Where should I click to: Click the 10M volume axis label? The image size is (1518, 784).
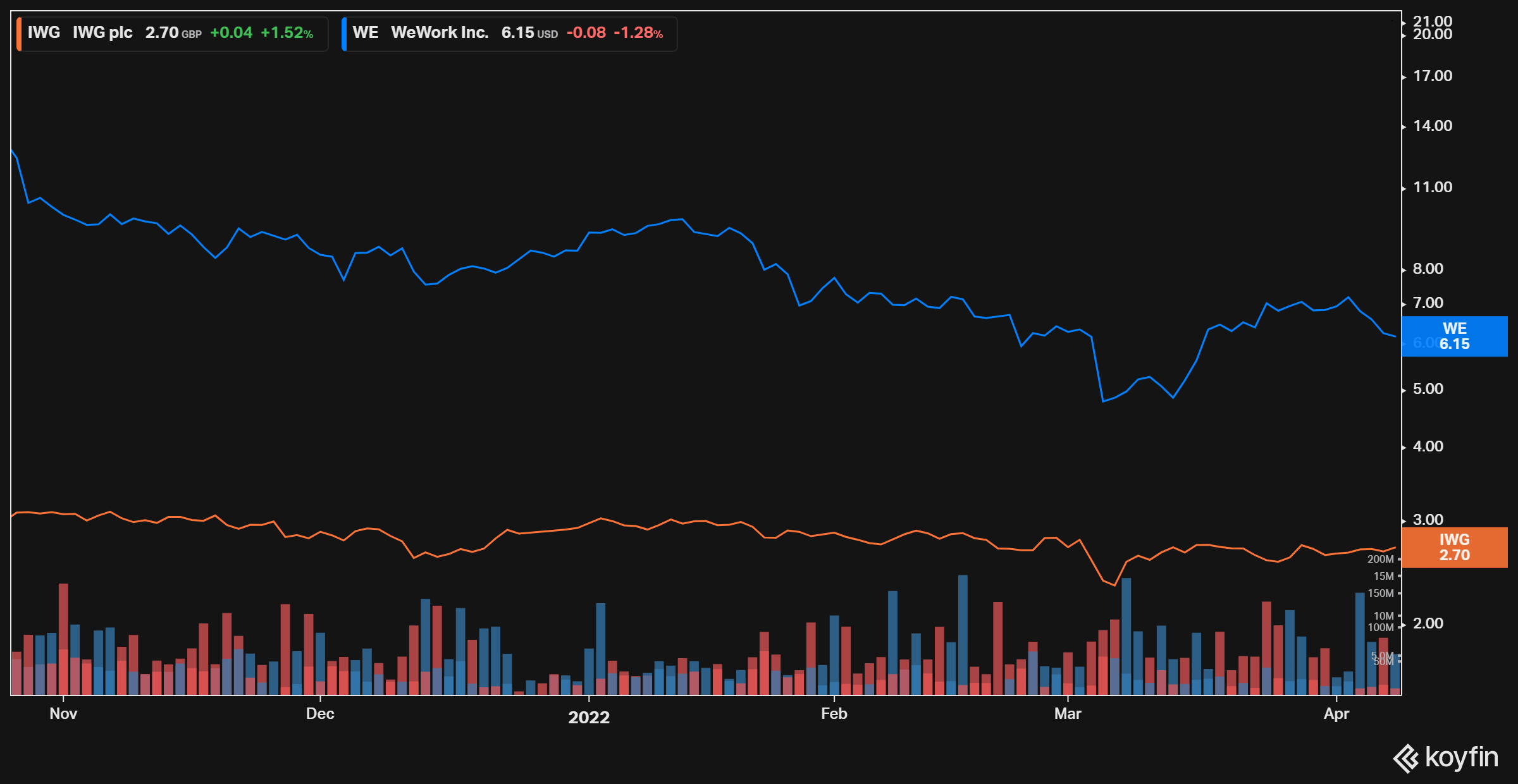[x=1384, y=616]
